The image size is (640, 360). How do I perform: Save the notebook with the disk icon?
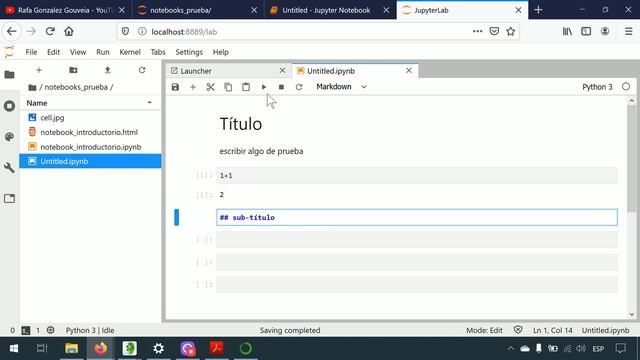(x=175, y=87)
